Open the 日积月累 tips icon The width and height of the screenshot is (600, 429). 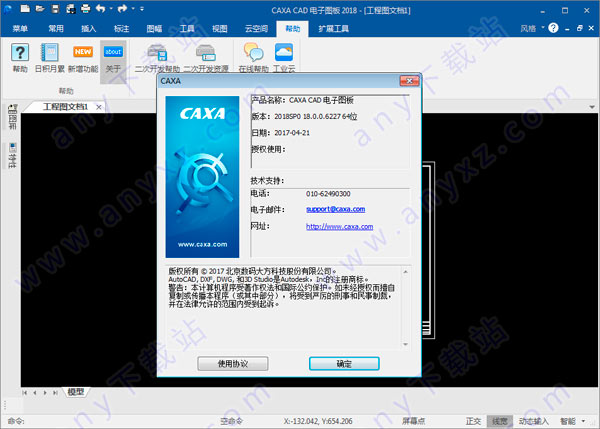tap(50, 58)
